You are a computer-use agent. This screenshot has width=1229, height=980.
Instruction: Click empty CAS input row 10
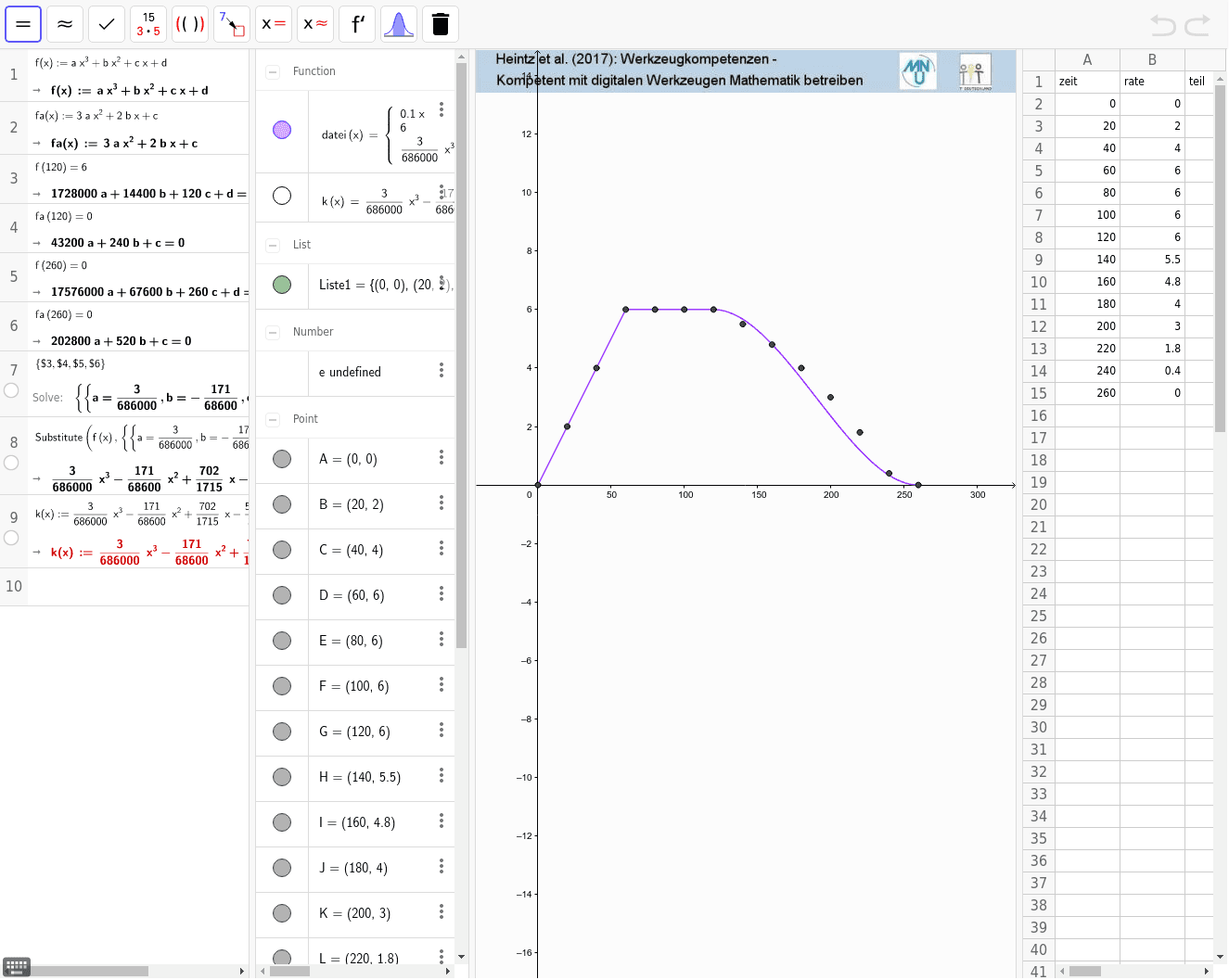pyautogui.click(x=138, y=587)
